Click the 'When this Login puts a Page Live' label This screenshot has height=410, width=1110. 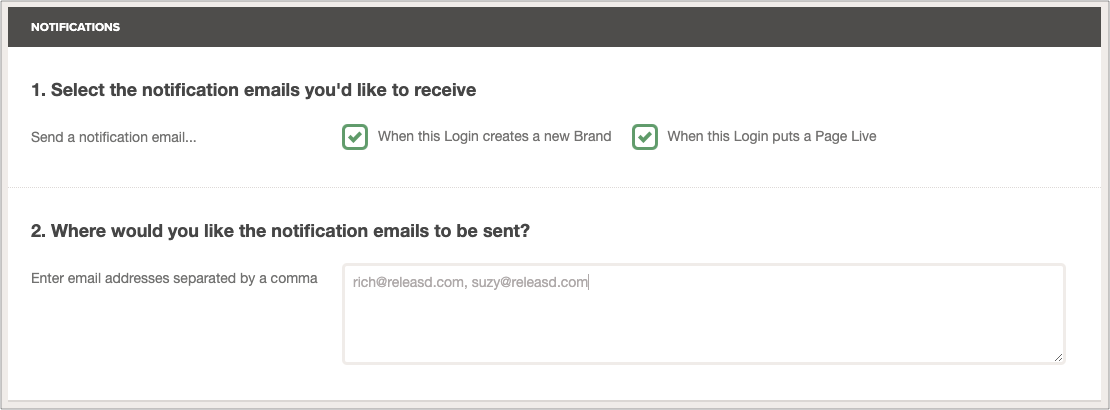click(x=771, y=136)
